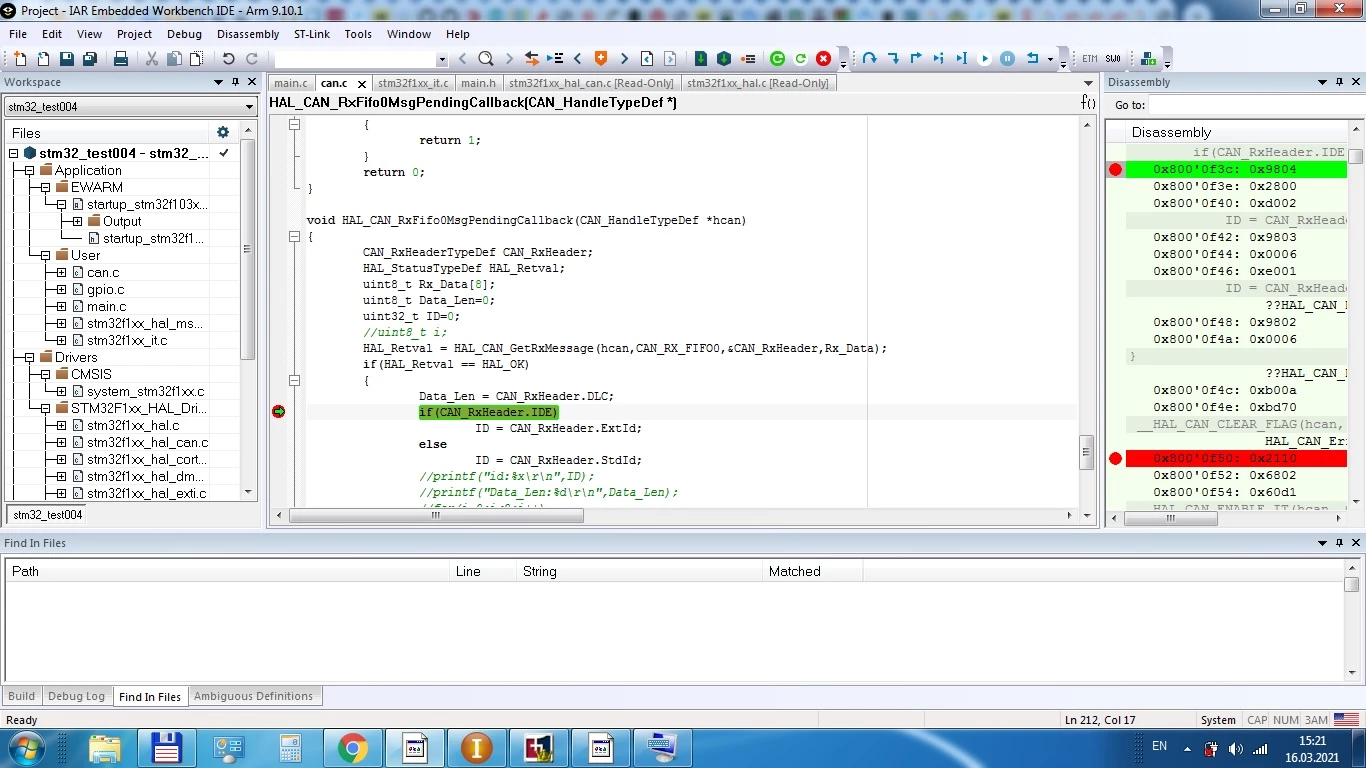Click the Redo arrow icon
This screenshot has height=768, width=1366.
(x=252, y=59)
